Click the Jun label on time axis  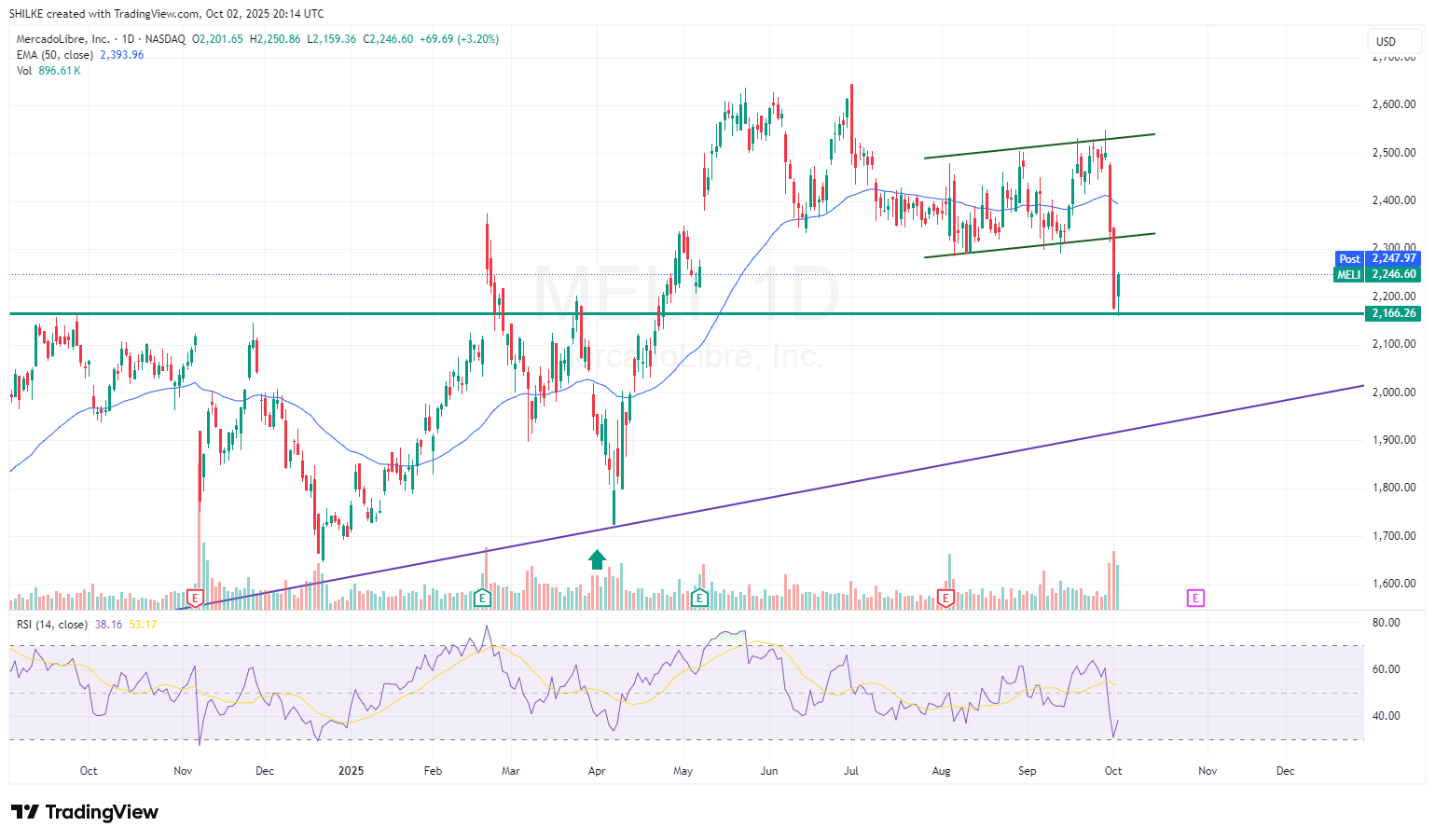point(769,771)
